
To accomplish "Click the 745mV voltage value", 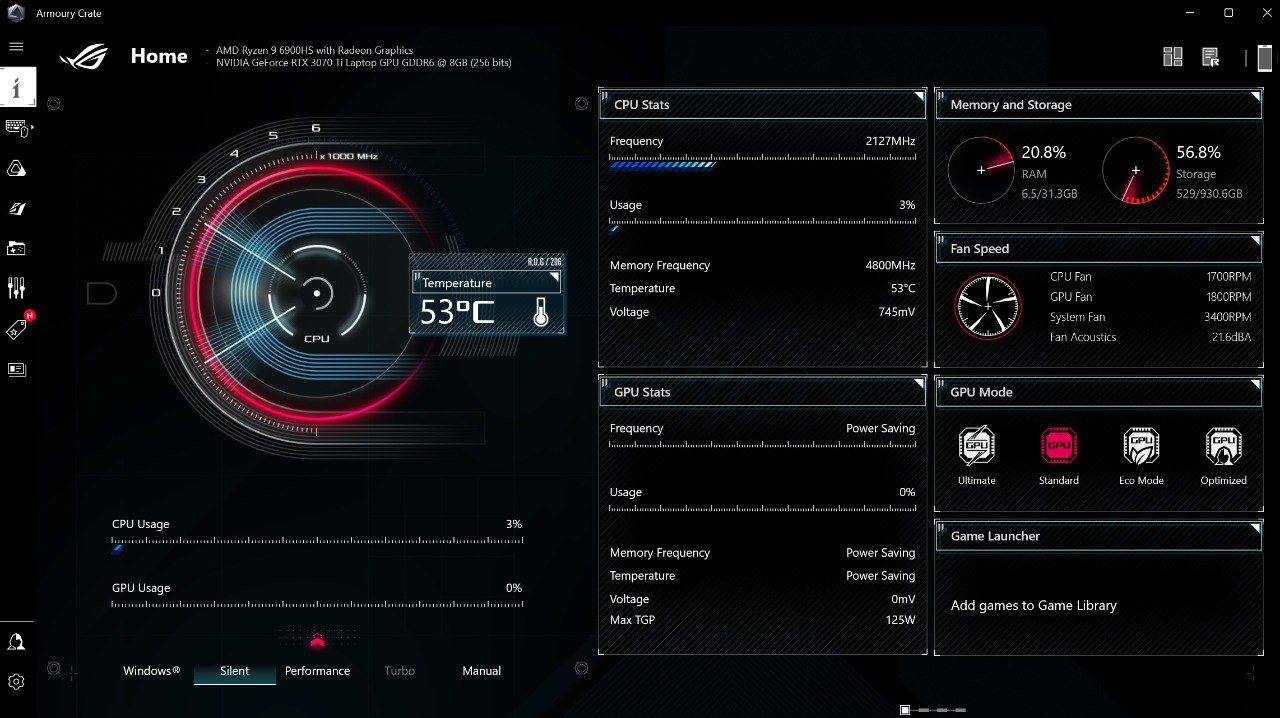I will pos(896,312).
